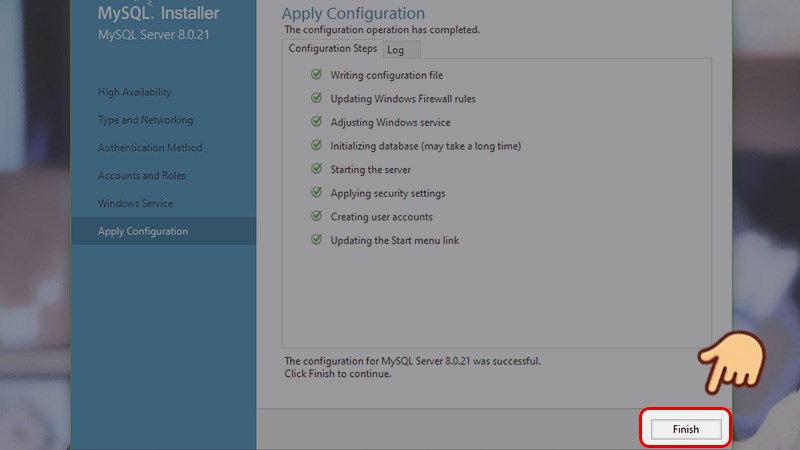Open the Type and Networking step

(x=145, y=120)
